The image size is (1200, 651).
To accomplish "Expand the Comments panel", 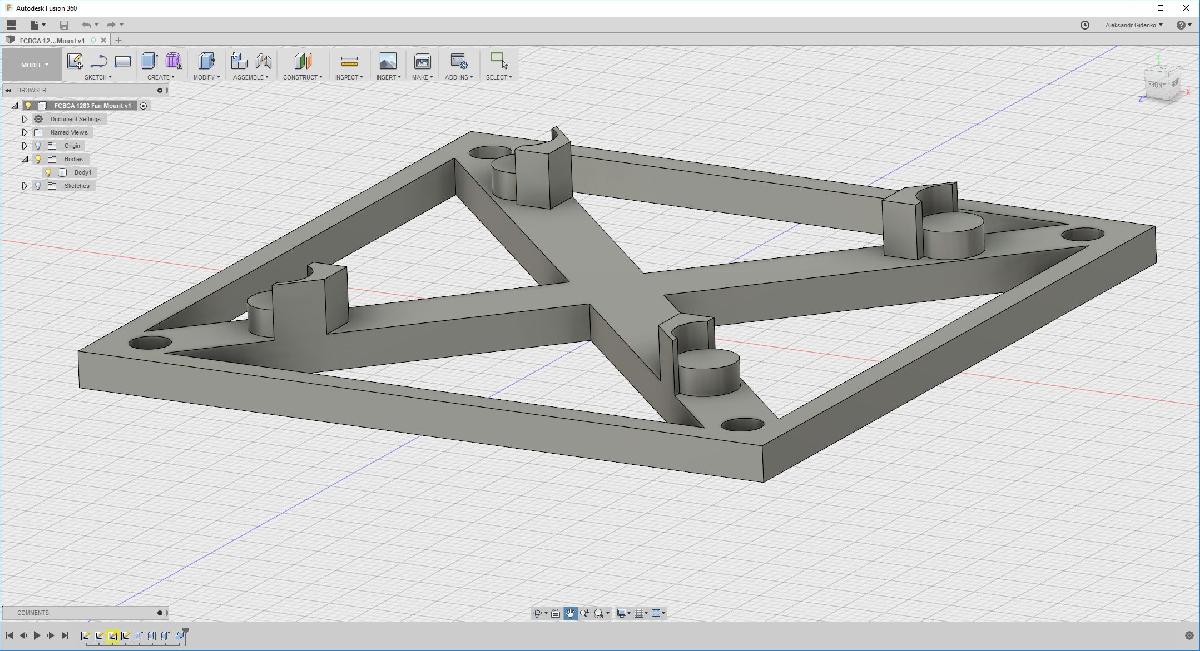I will tap(162, 612).
